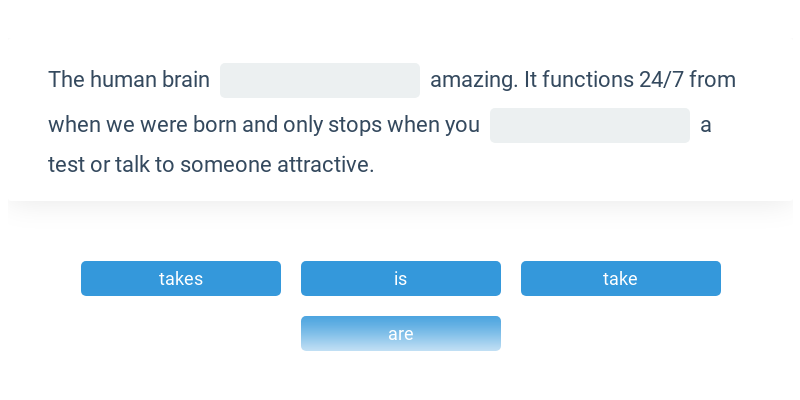
Task: Pick the "are" answer button
Action: (x=401, y=334)
